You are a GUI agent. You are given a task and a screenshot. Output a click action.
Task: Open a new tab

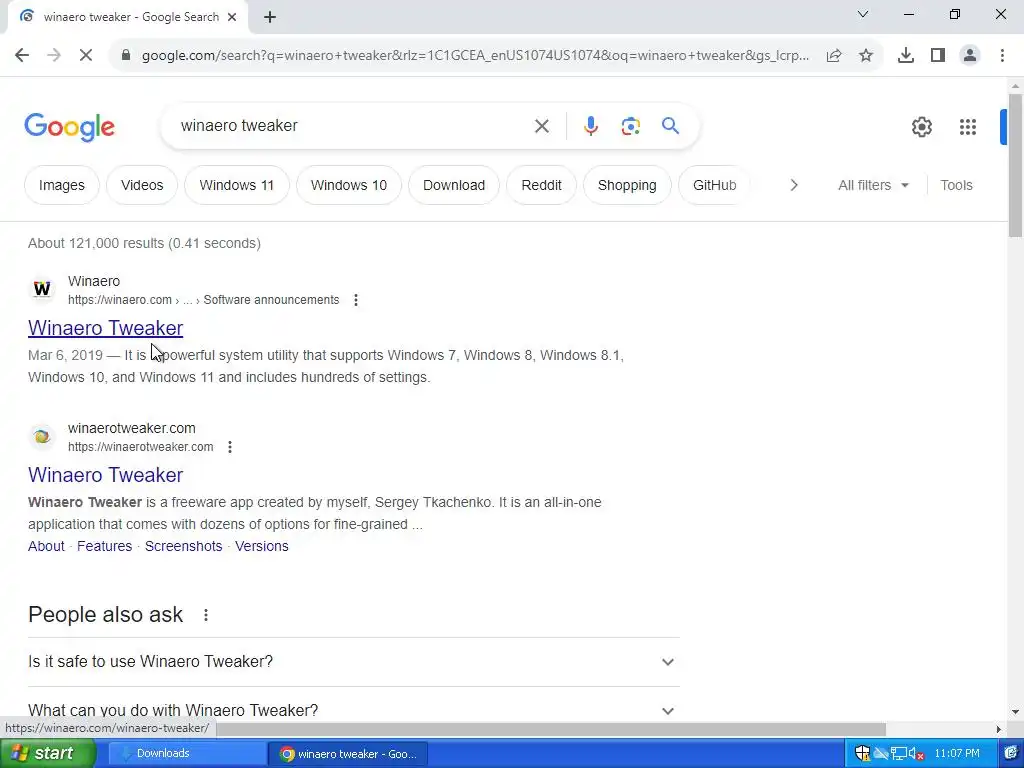click(270, 18)
